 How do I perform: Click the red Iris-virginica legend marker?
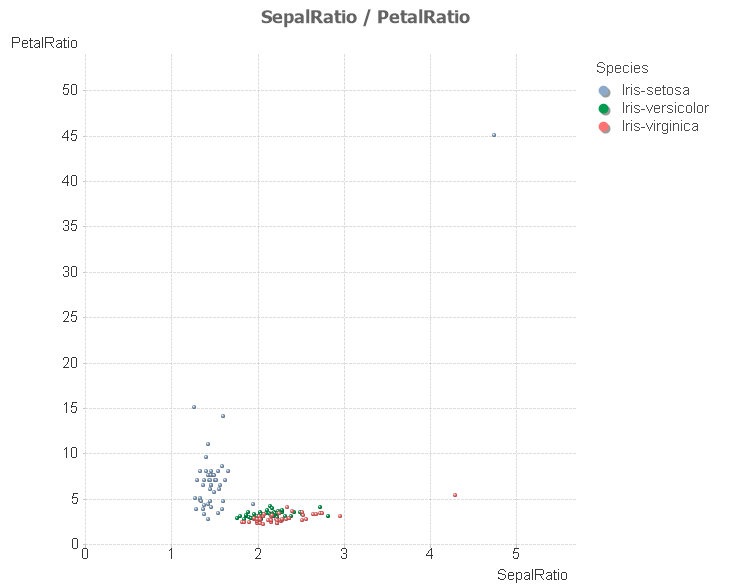[x=604, y=127]
